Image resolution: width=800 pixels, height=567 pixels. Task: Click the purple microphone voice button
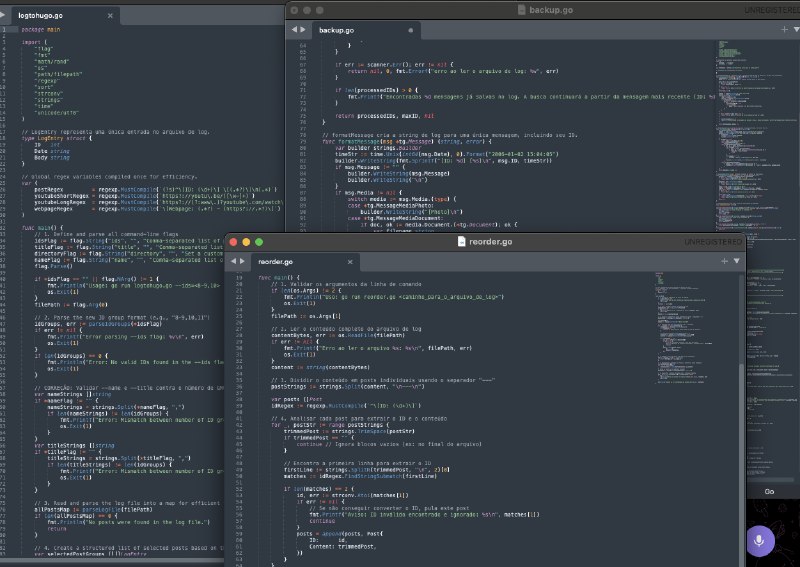759,539
